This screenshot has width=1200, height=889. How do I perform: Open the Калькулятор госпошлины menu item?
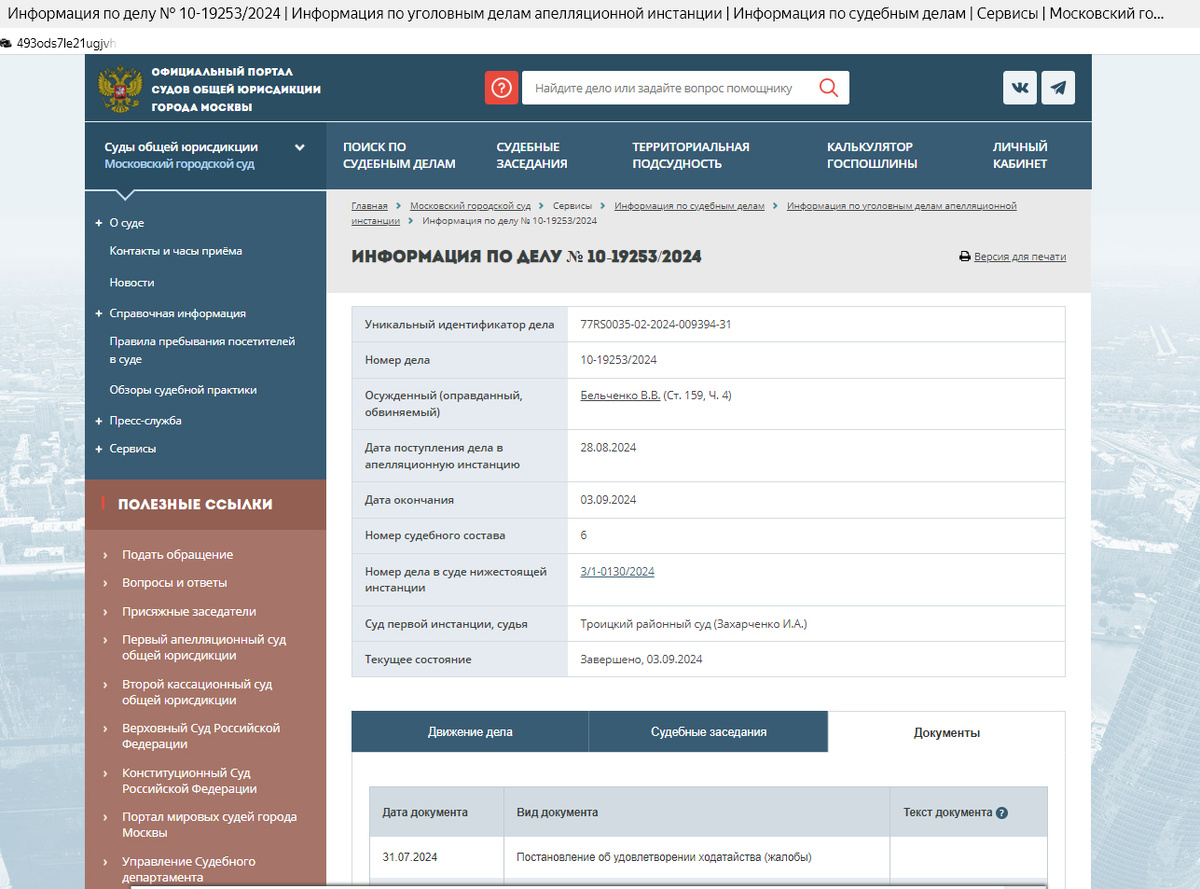point(872,155)
